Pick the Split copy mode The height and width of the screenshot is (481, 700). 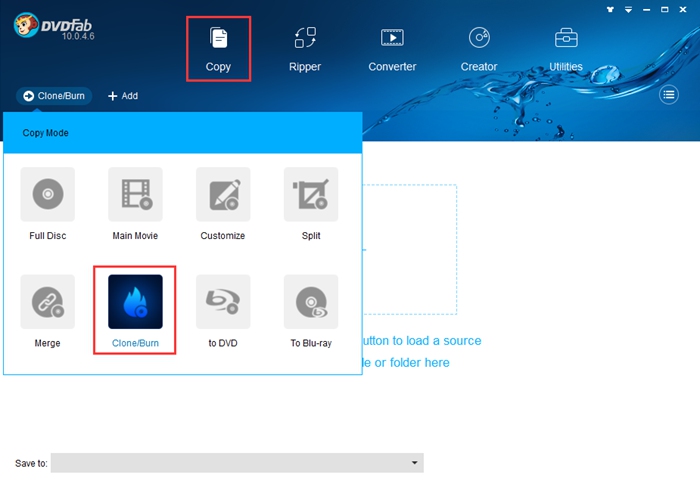coord(311,204)
